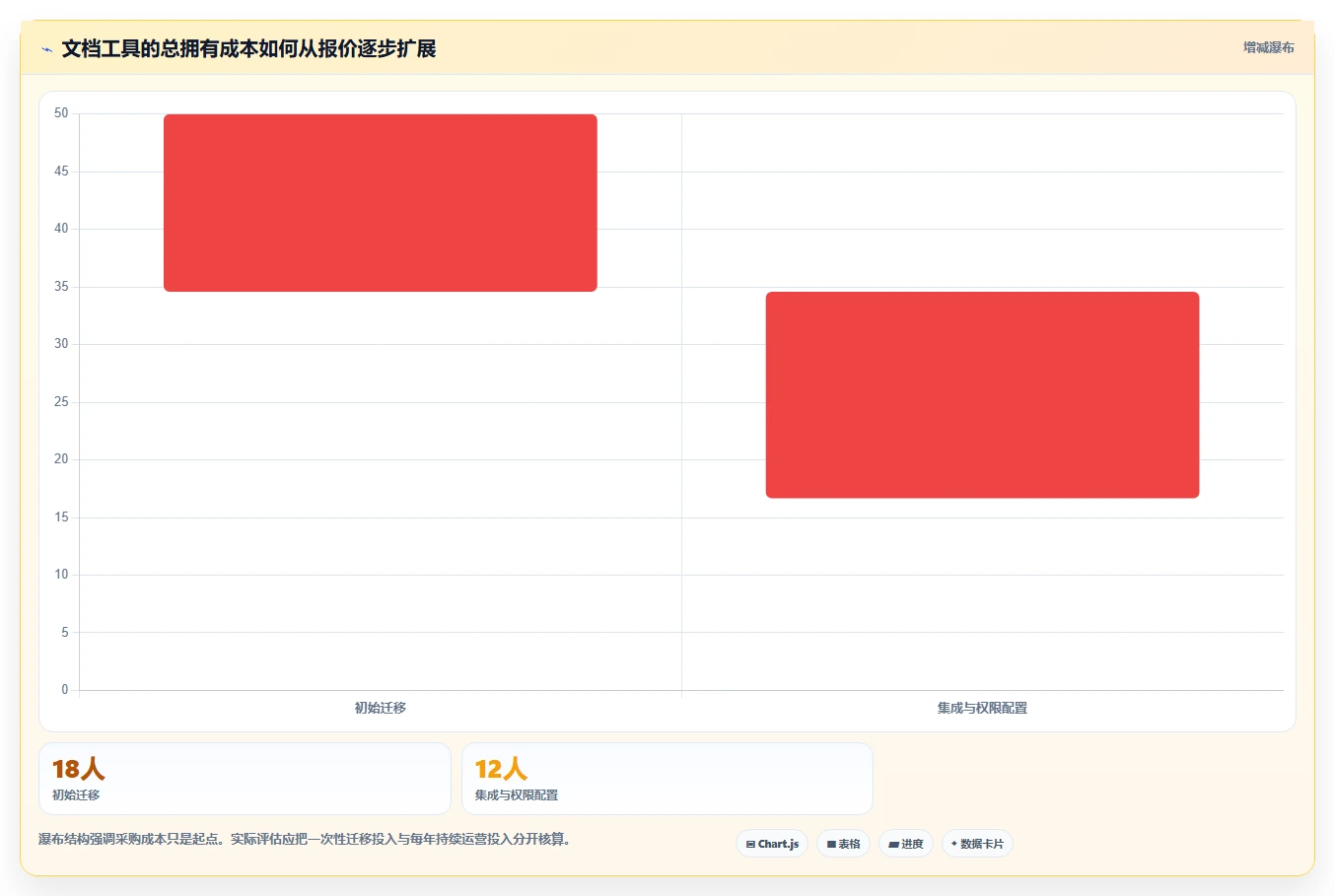Image resolution: width=1335 pixels, height=896 pixels.
Task: Click the y-axis value 35
Action: (x=61, y=287)
